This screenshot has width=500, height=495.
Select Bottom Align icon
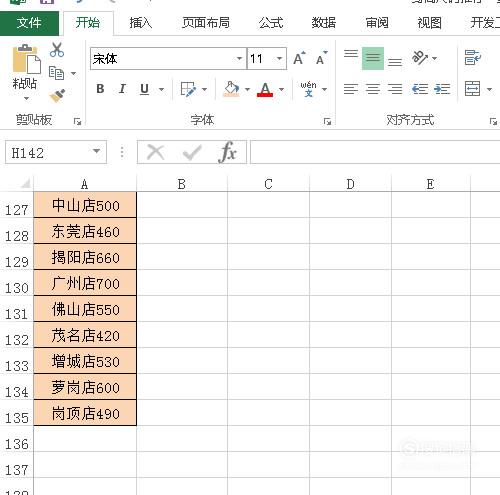395,62
